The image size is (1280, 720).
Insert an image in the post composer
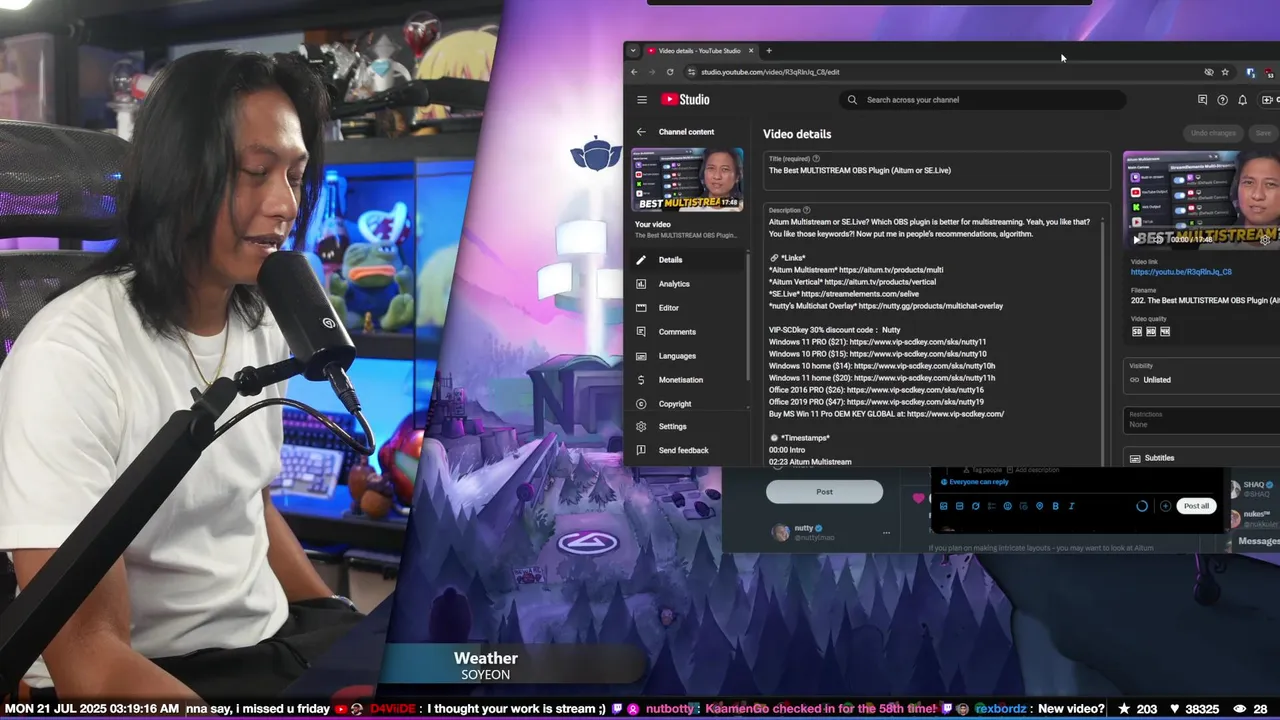click(943, 506)
